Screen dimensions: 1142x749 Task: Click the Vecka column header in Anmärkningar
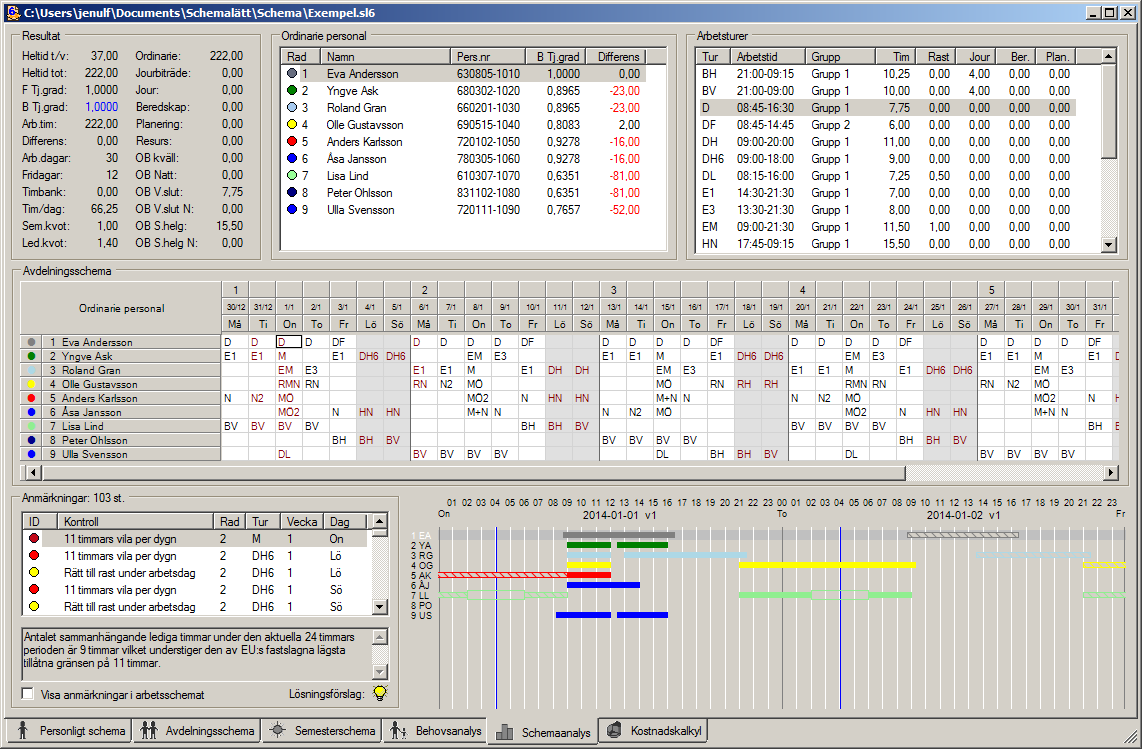tap(302, 522)
